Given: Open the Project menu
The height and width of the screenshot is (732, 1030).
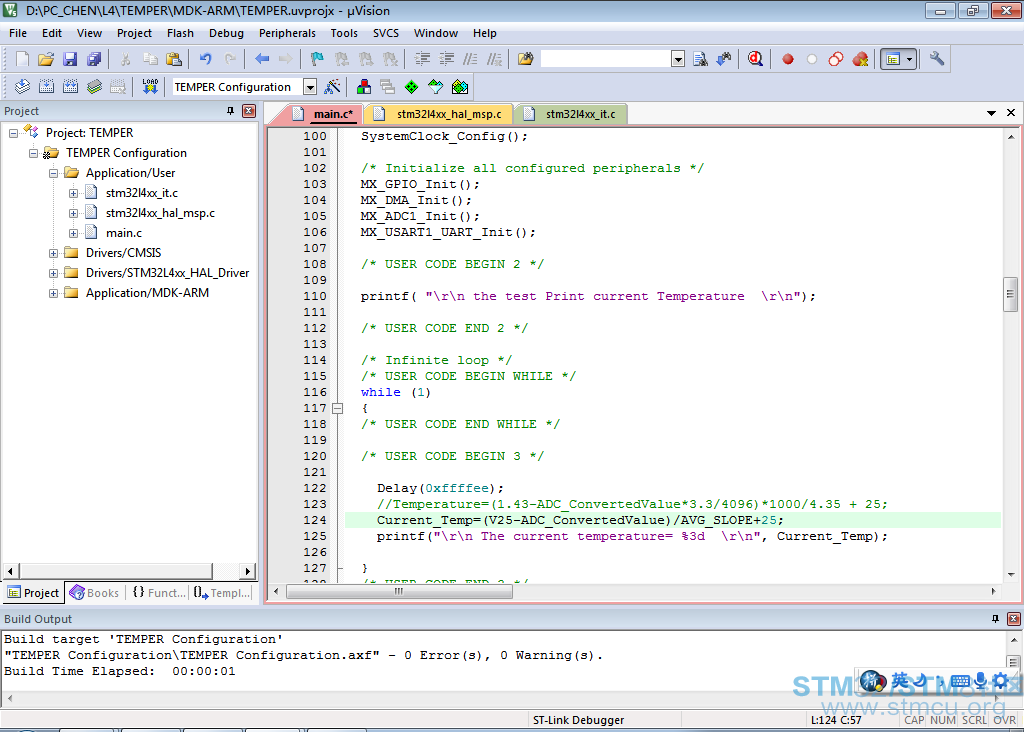Looking at the screenshot, I should pos(134,33).
